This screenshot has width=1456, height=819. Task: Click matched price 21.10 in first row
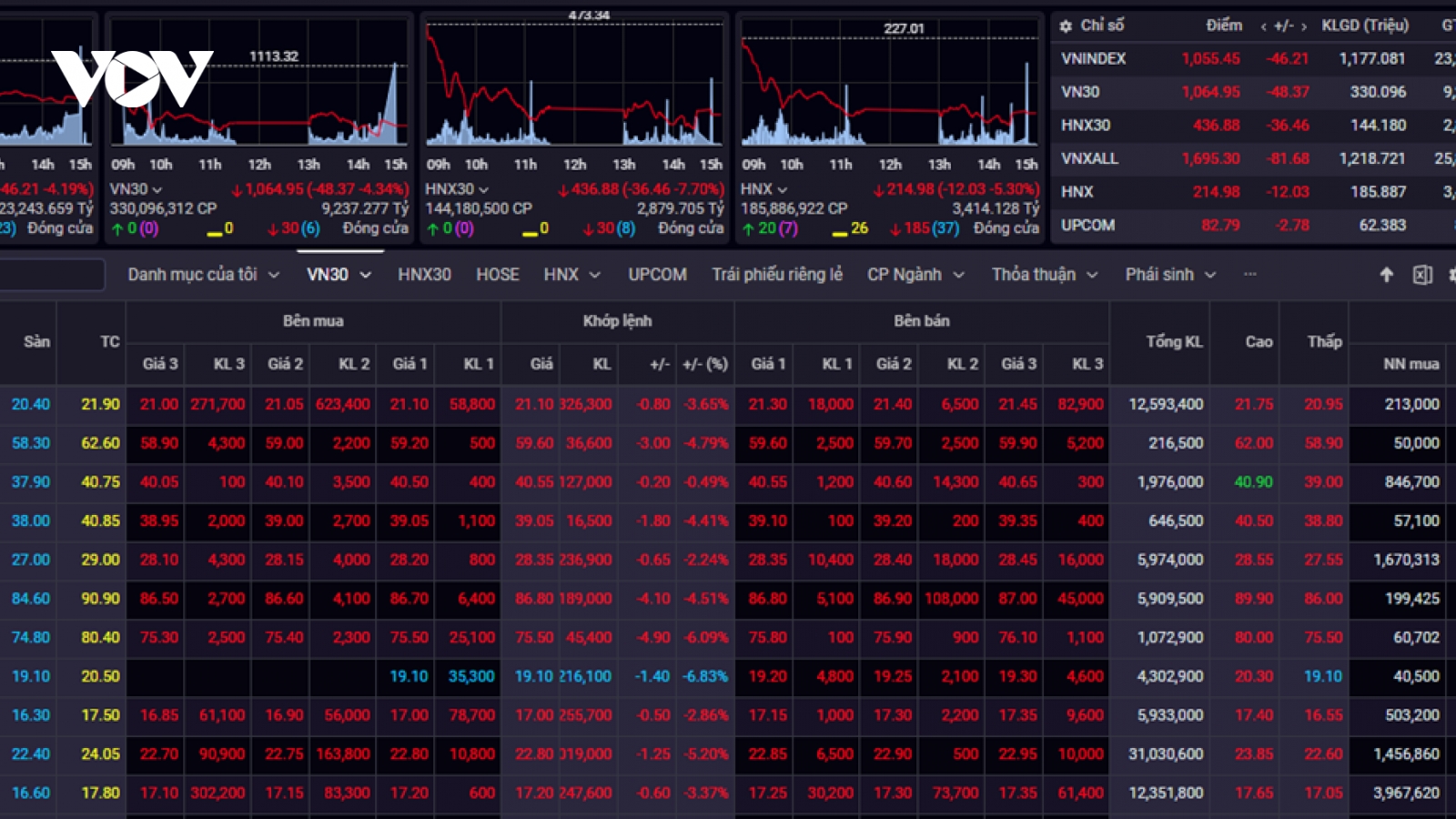tap(534, 404)
